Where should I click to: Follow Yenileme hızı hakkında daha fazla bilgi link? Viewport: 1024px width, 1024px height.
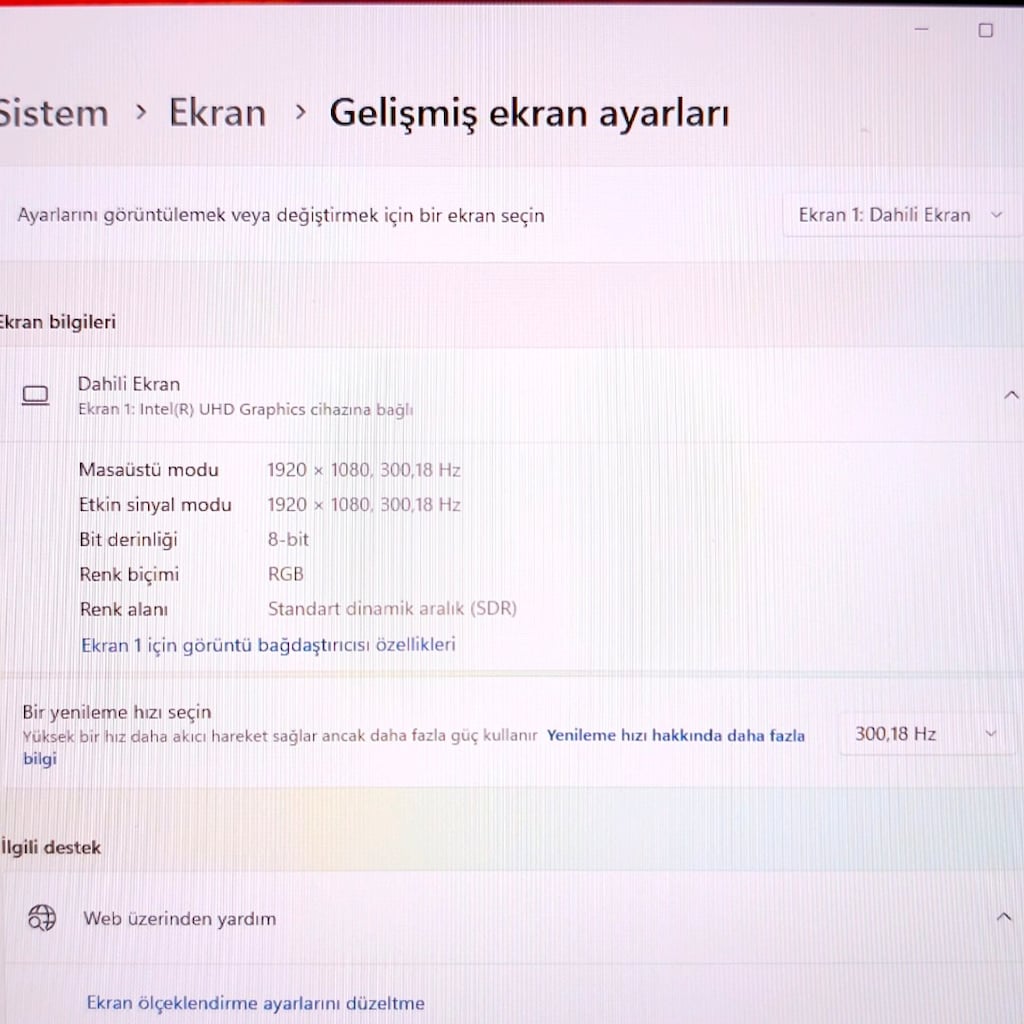click(x=413, y=746)
